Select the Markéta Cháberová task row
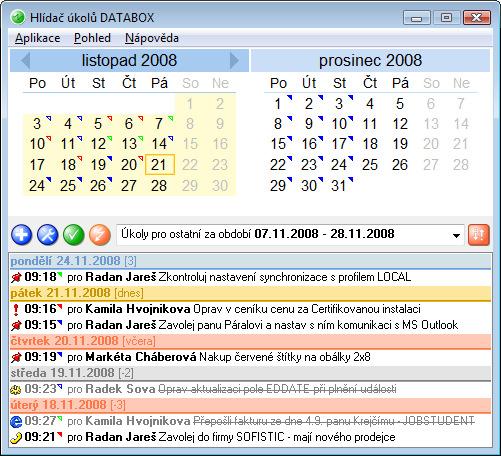This screenshot has width=501, height=456. [x=251, y=357]
